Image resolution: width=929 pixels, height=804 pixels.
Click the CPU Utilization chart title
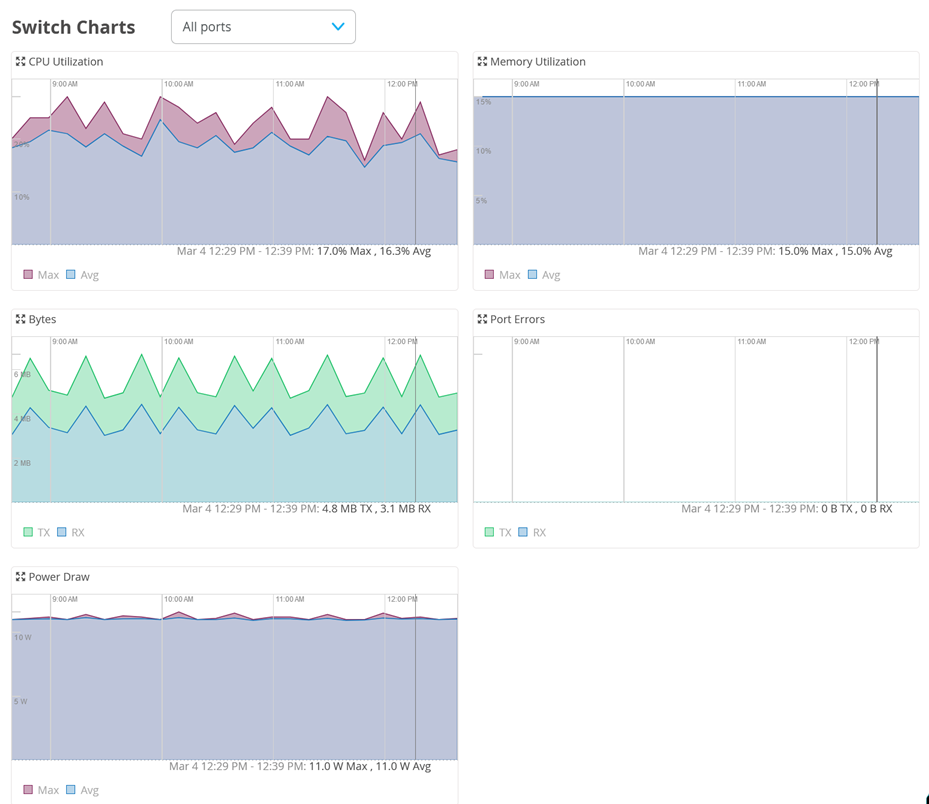click(x=66, y=62)
